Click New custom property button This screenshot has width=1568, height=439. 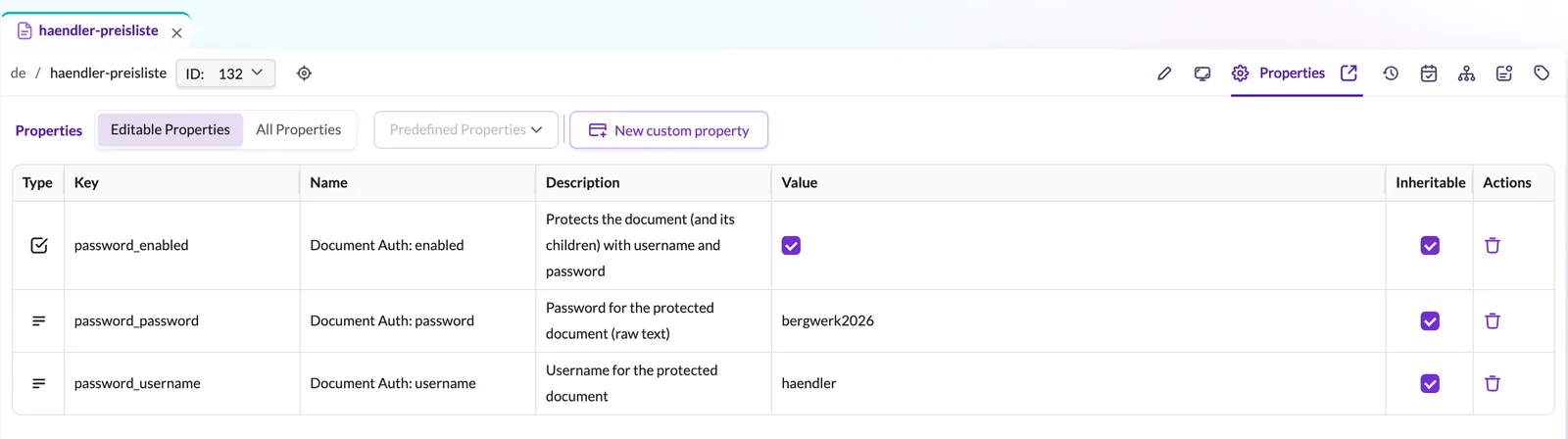[x=668, y=130]
